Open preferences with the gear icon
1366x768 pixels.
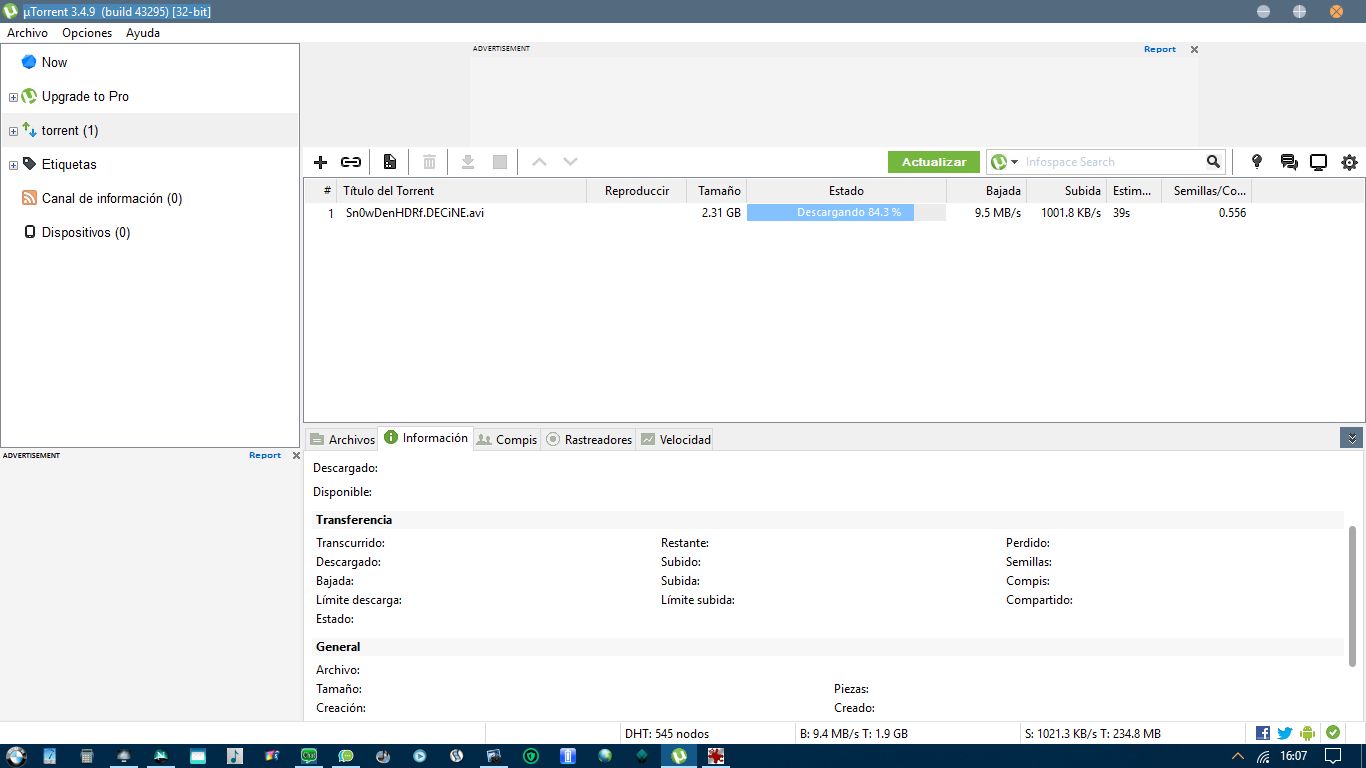coord(1349,162)
